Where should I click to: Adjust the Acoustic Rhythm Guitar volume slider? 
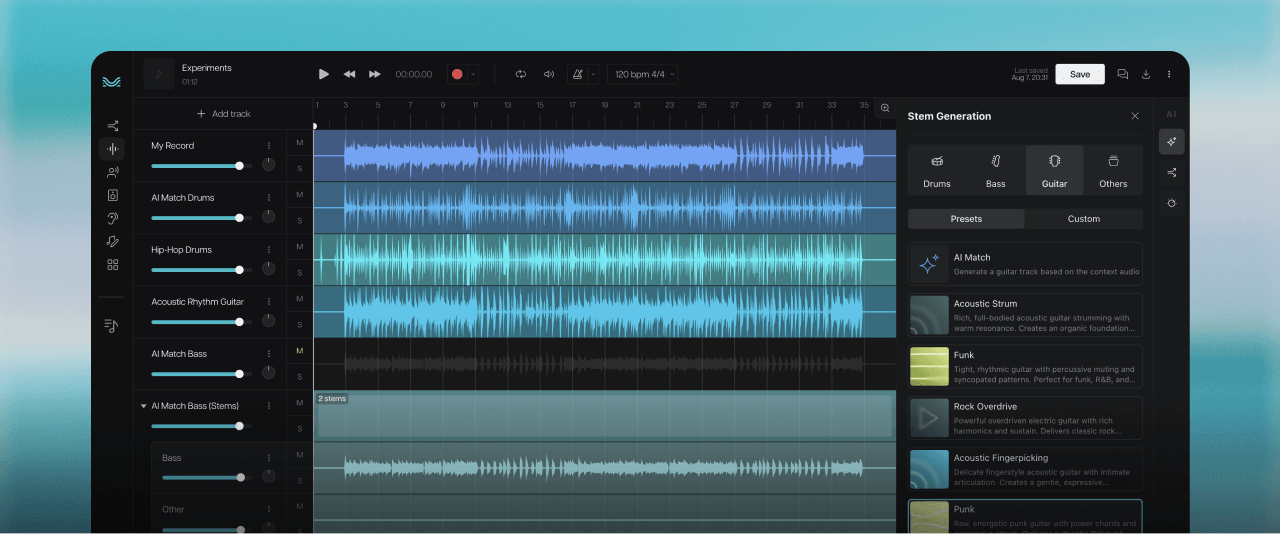coord(239,322)
